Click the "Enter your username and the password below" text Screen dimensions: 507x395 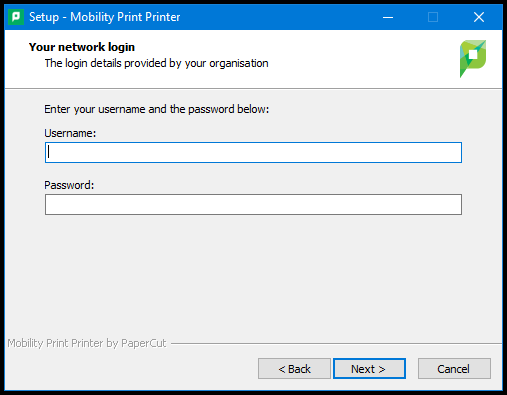click(156, 109)
